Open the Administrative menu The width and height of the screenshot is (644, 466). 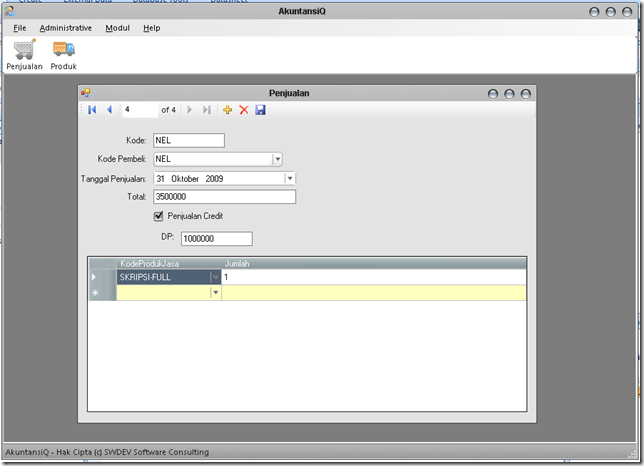(x=66, y=28)
